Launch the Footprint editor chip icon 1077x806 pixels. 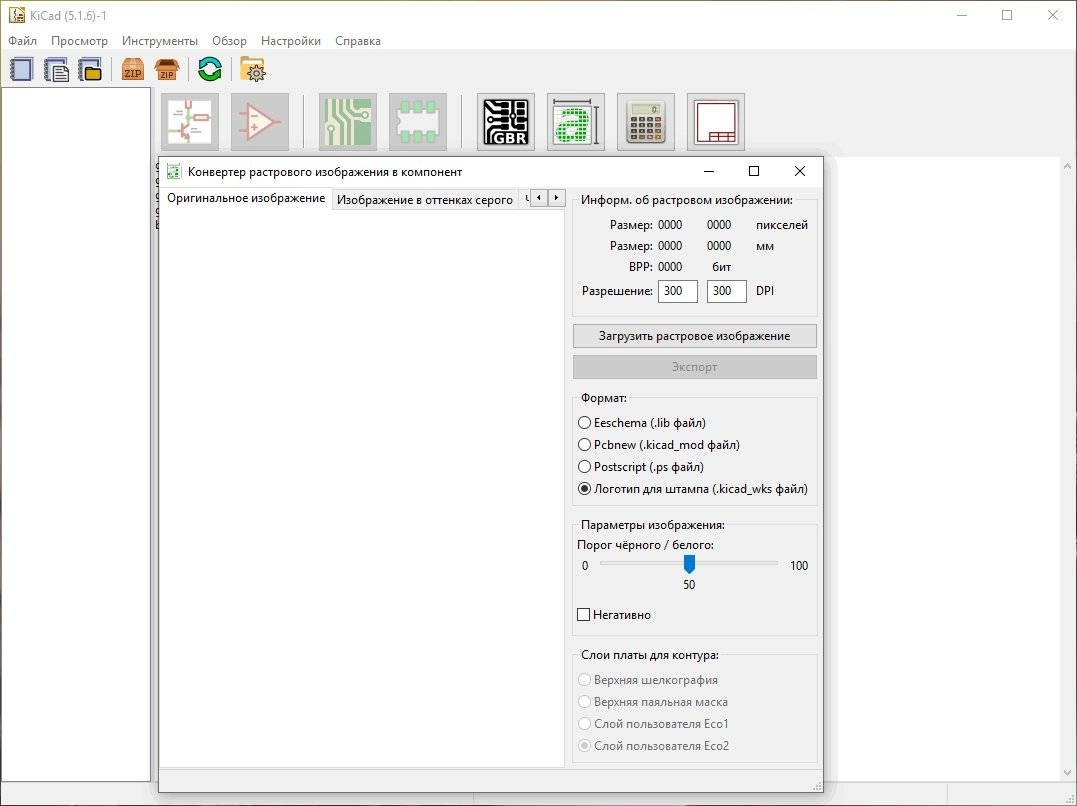pyautogui.click(x=418, y=122)
